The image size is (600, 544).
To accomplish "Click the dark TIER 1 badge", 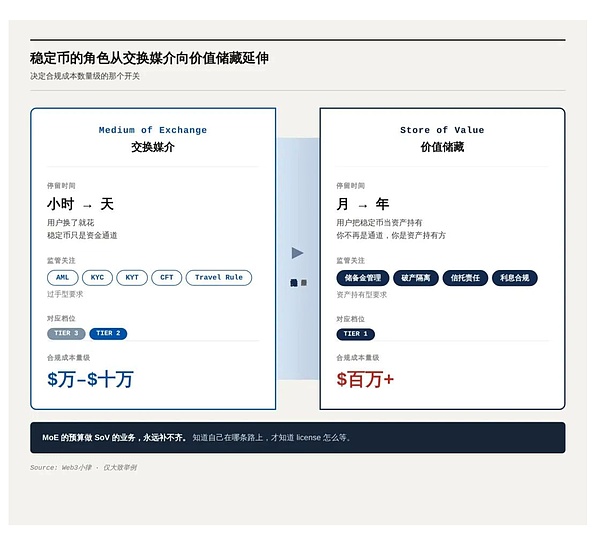I will (x=355, y=334).
